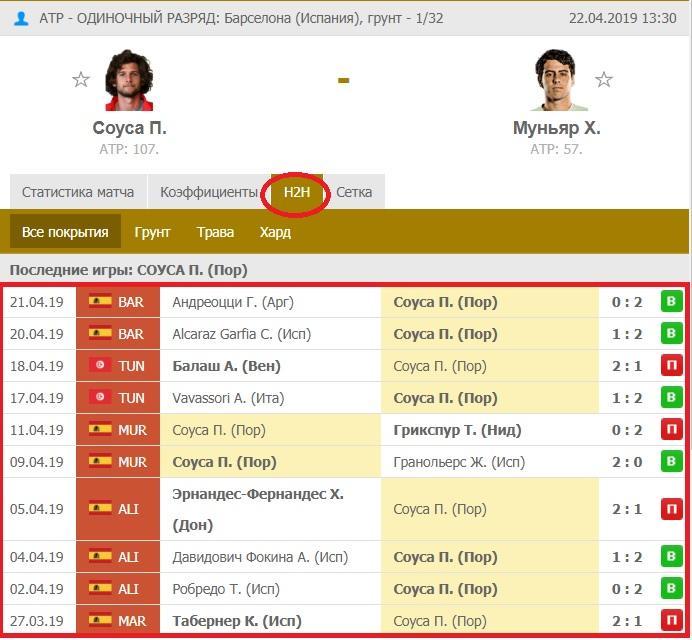Click Spain flag in 21.04.19 BAR row

[x=100, y=301]
